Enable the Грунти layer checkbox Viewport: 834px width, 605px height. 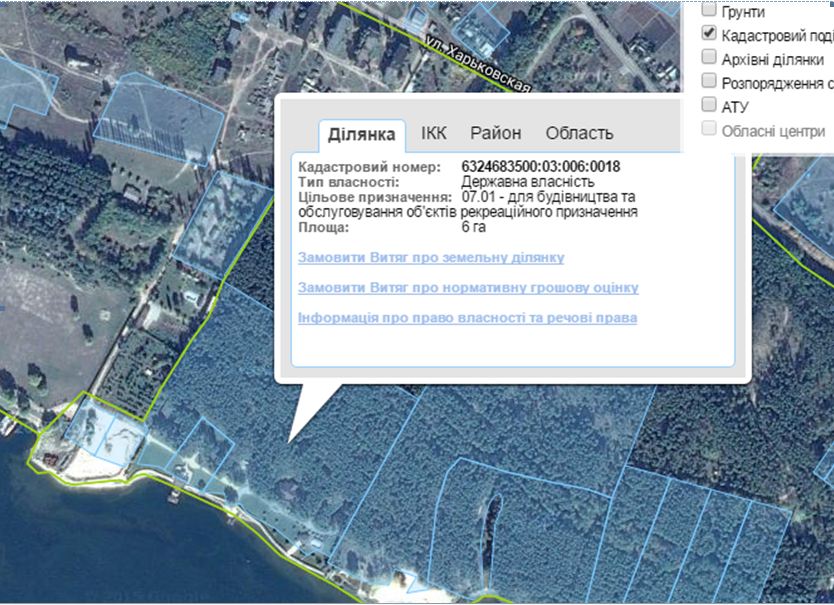point(709,11)
